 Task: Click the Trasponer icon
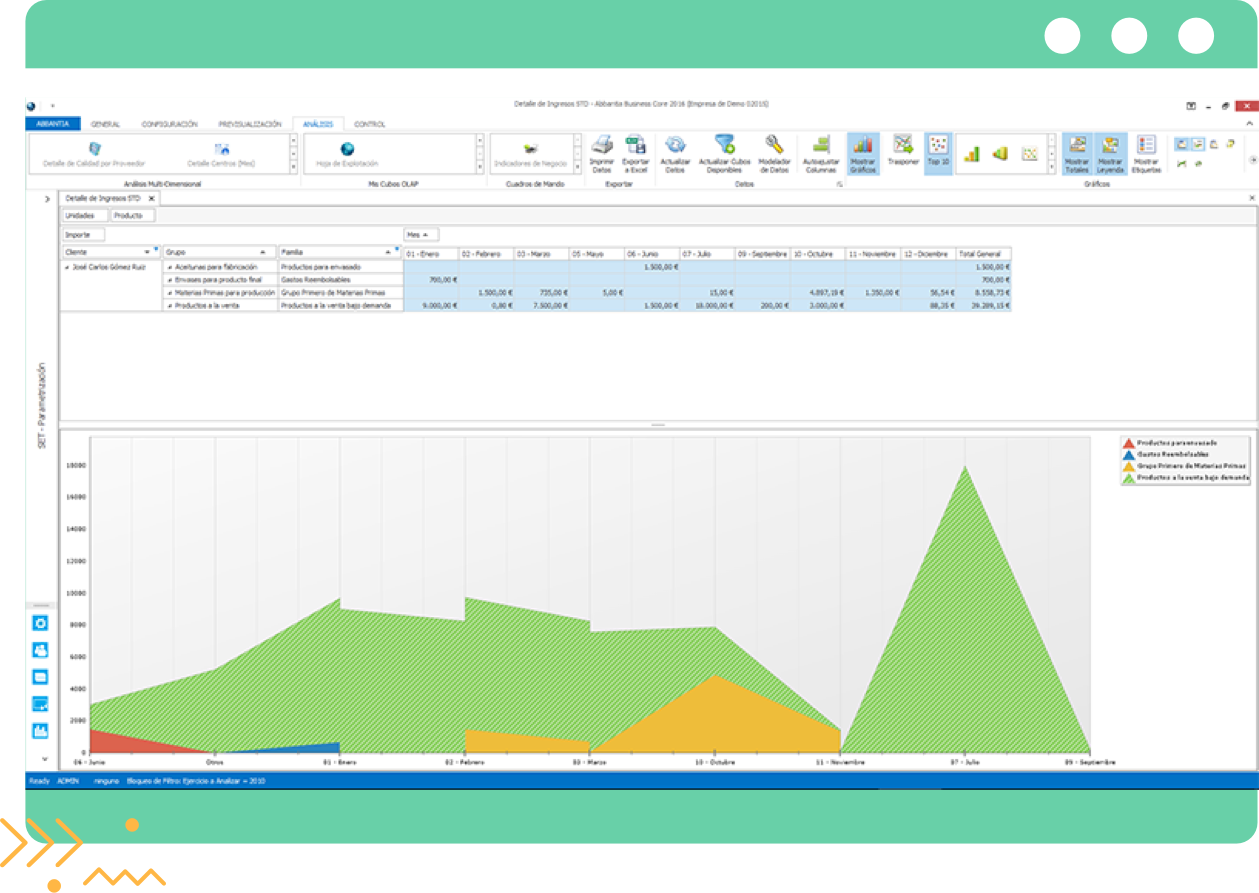pyautogui.click(x=903, y=146)
